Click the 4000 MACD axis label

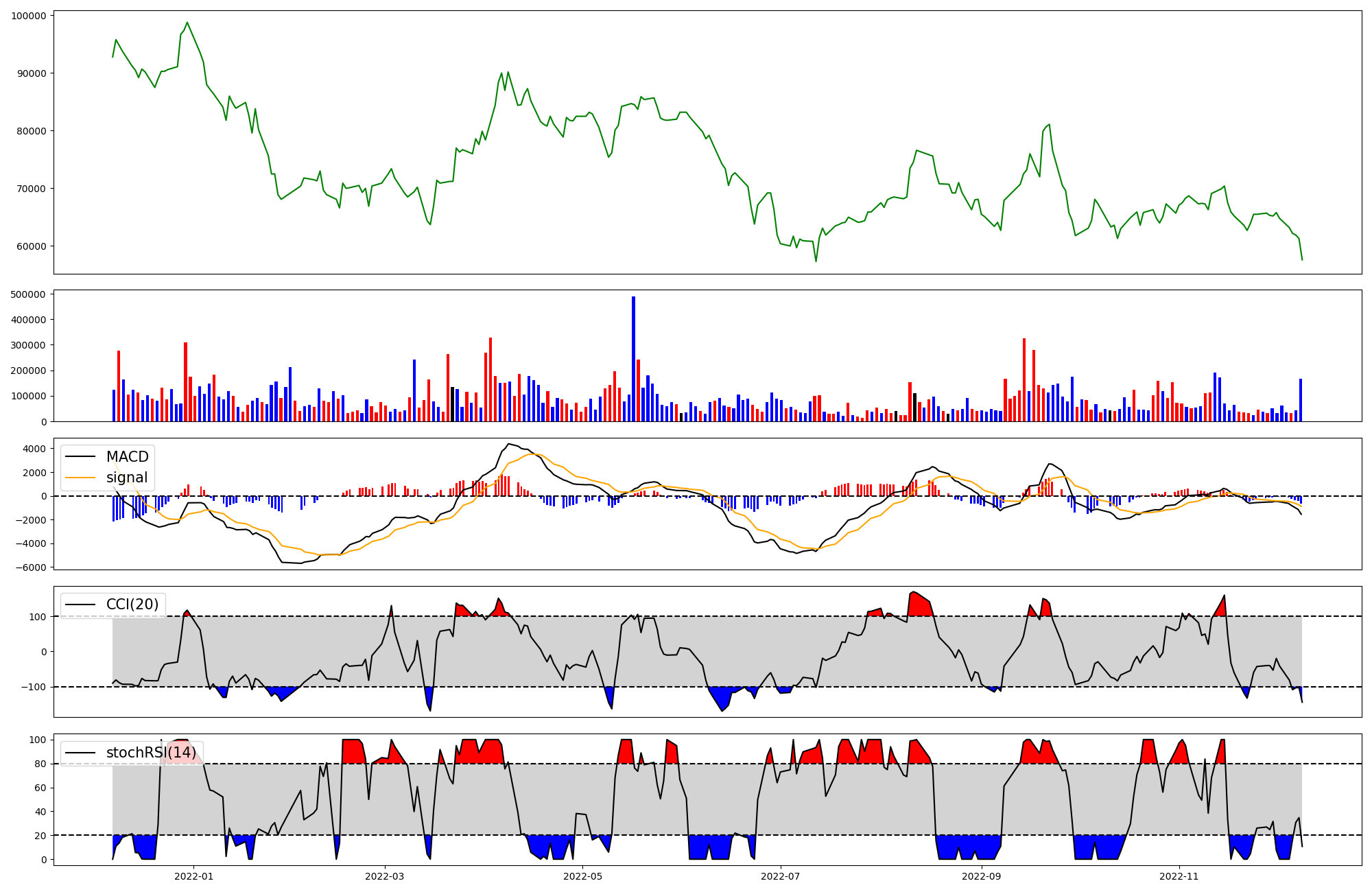tap(34, 449)
